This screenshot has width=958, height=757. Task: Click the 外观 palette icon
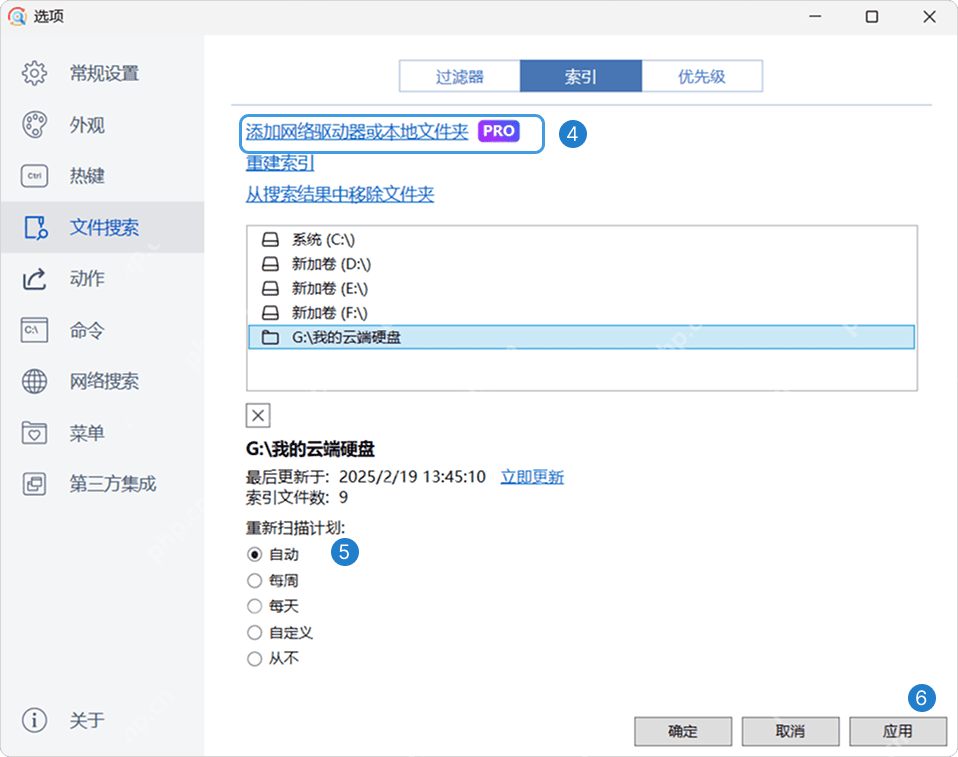(x=34, y=125)
